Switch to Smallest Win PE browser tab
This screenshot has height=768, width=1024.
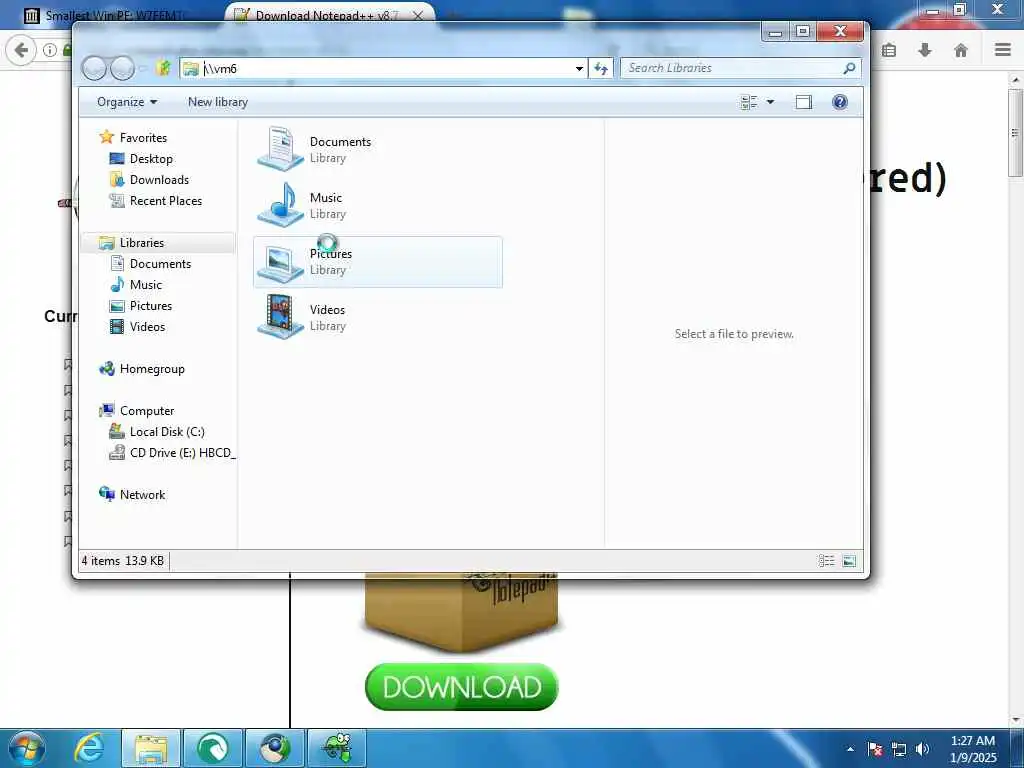click(x=111, y=15)
